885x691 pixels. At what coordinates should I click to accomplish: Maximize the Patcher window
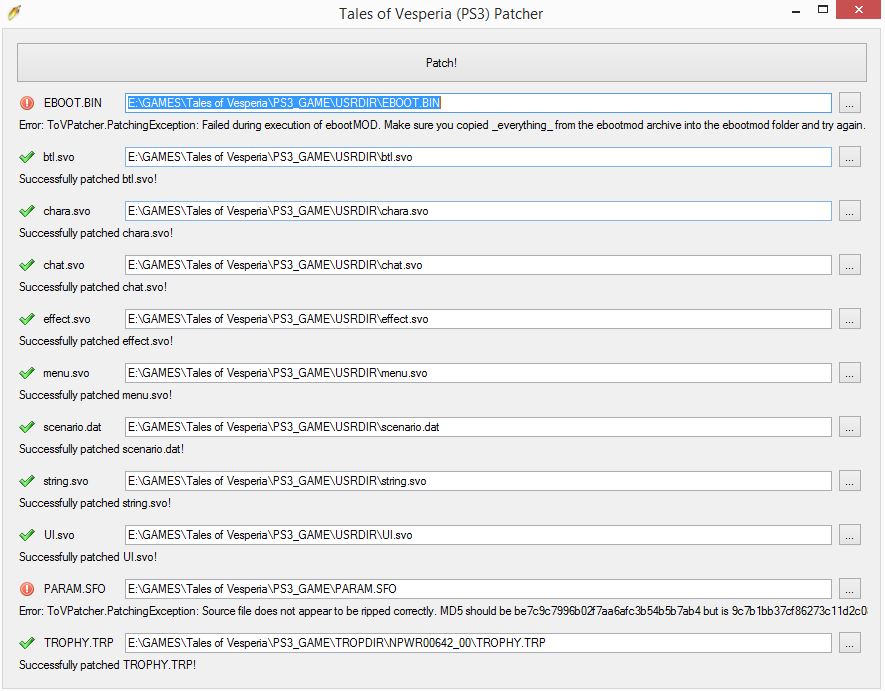(823, 10)
